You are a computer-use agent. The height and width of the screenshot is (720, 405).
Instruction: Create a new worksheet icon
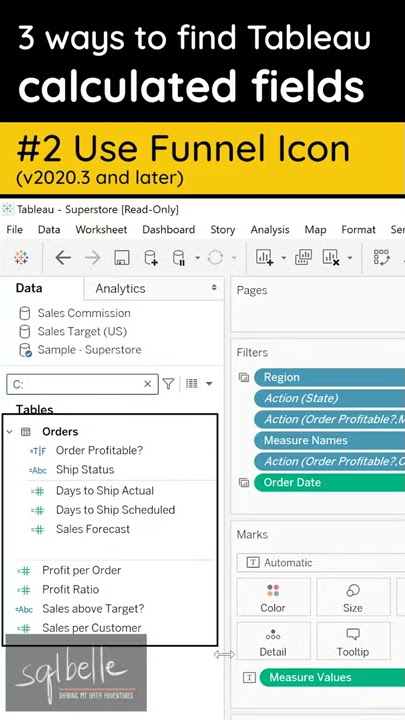264,257
